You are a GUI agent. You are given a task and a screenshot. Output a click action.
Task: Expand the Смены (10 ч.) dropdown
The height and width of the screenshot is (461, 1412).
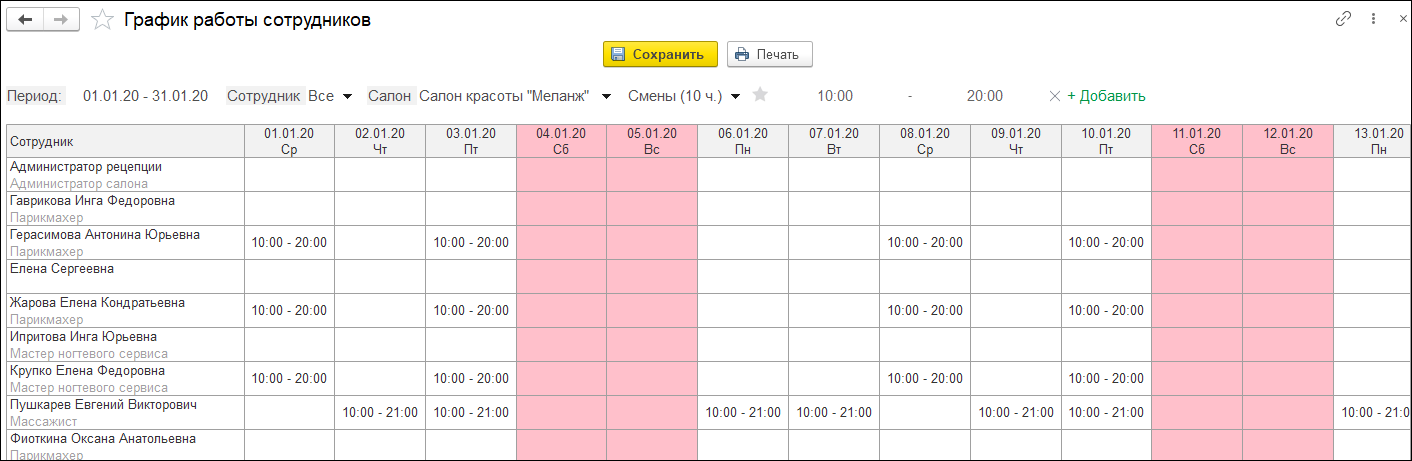[735, 96]
